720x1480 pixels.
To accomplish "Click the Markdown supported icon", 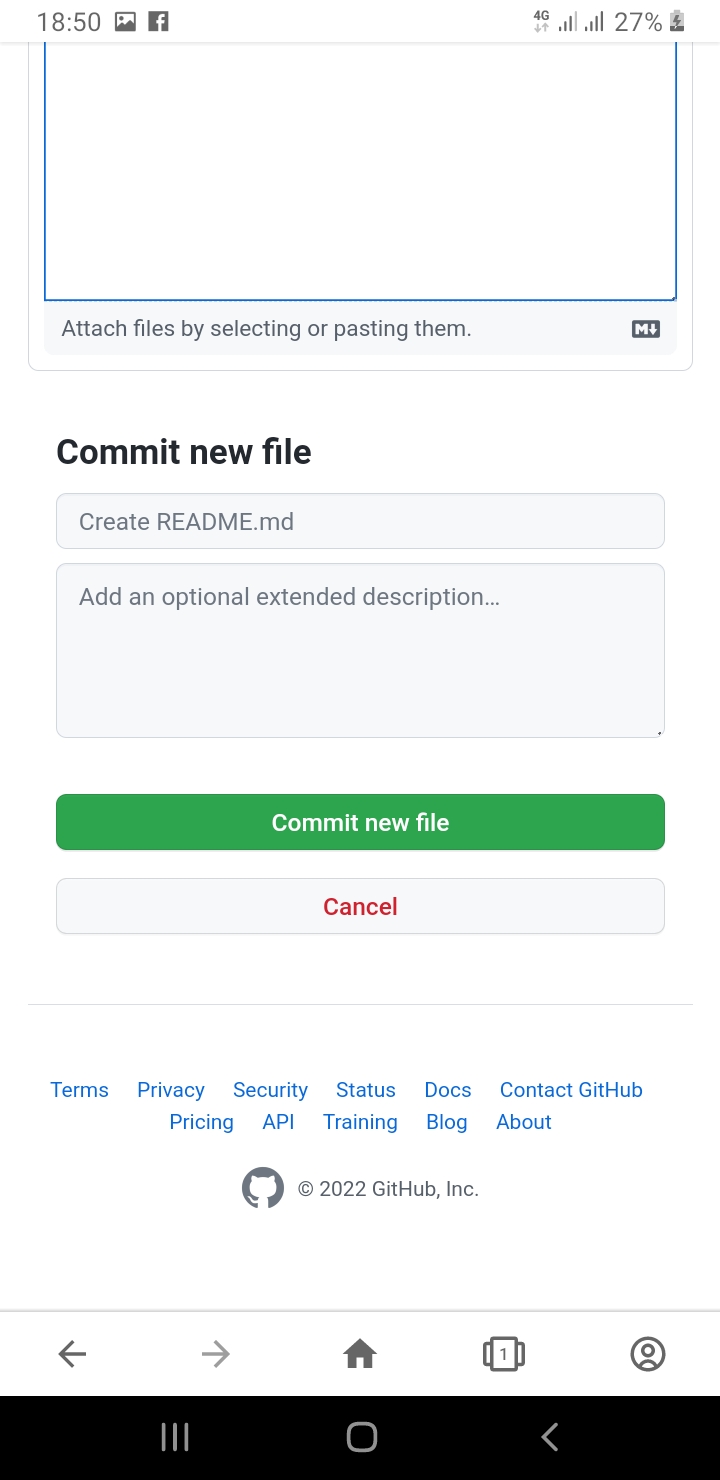I will pos(646,329).
